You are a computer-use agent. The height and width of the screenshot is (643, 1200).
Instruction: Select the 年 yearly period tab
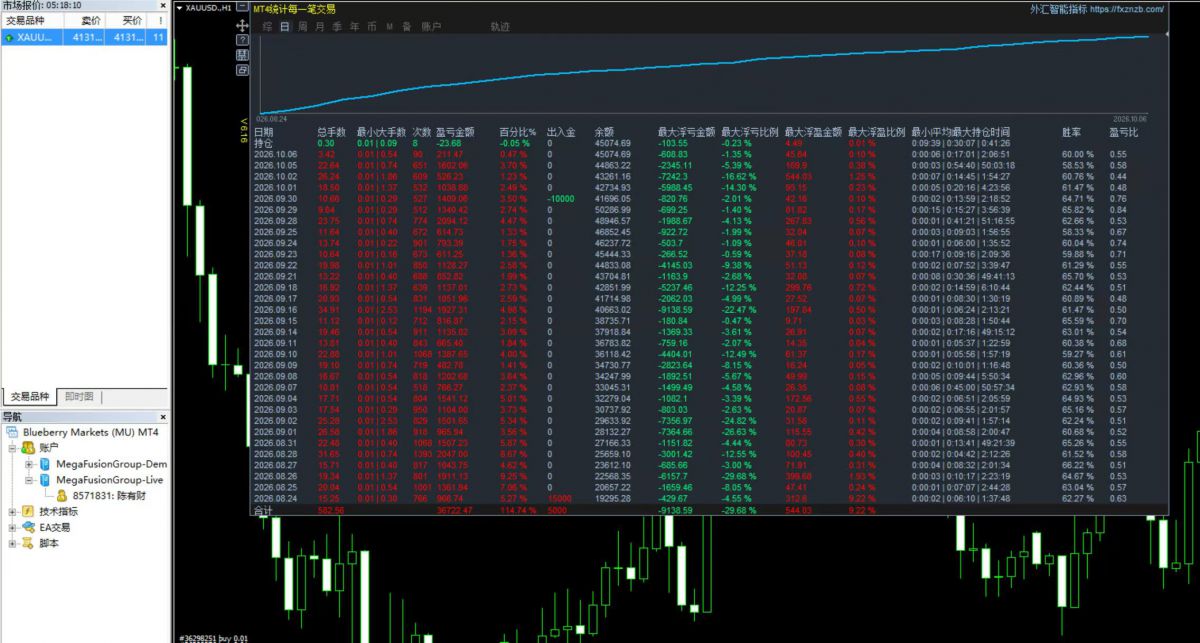(x=355, y=26)
